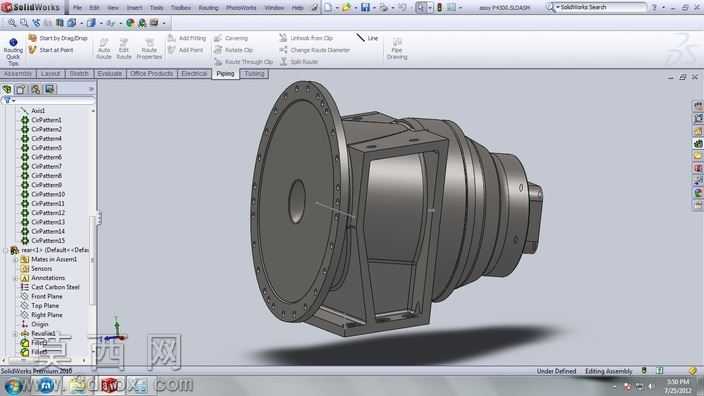Open Route Properties

coord(149,48)
